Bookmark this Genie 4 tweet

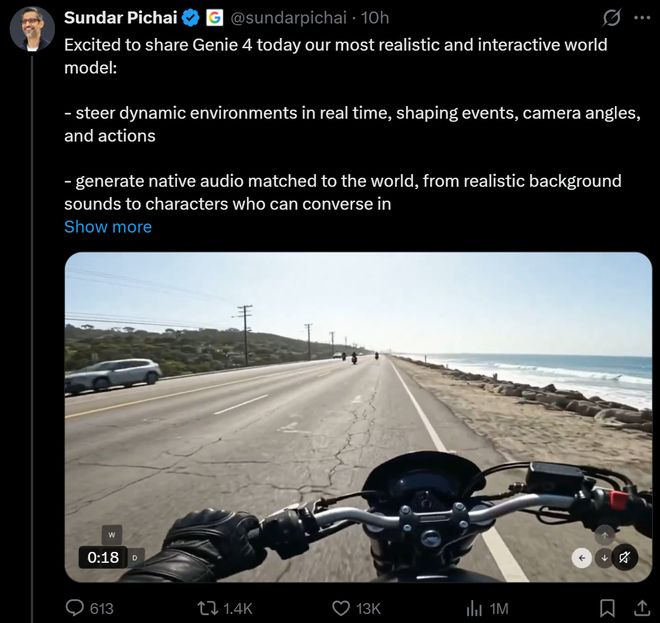tap(607, 608)
